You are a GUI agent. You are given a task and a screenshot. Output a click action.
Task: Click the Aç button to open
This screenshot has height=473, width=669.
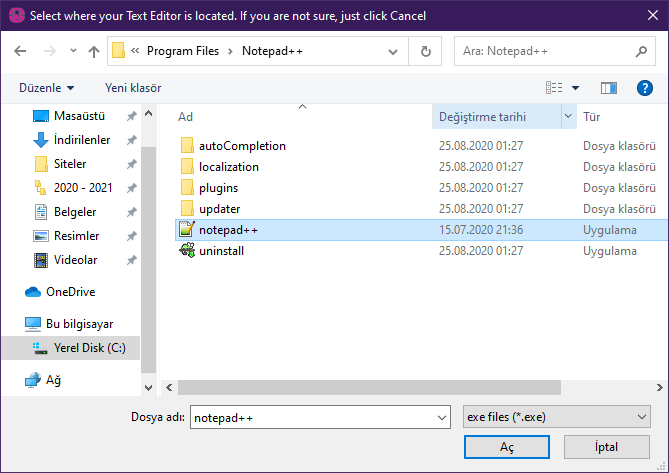(x=506, y=447)
